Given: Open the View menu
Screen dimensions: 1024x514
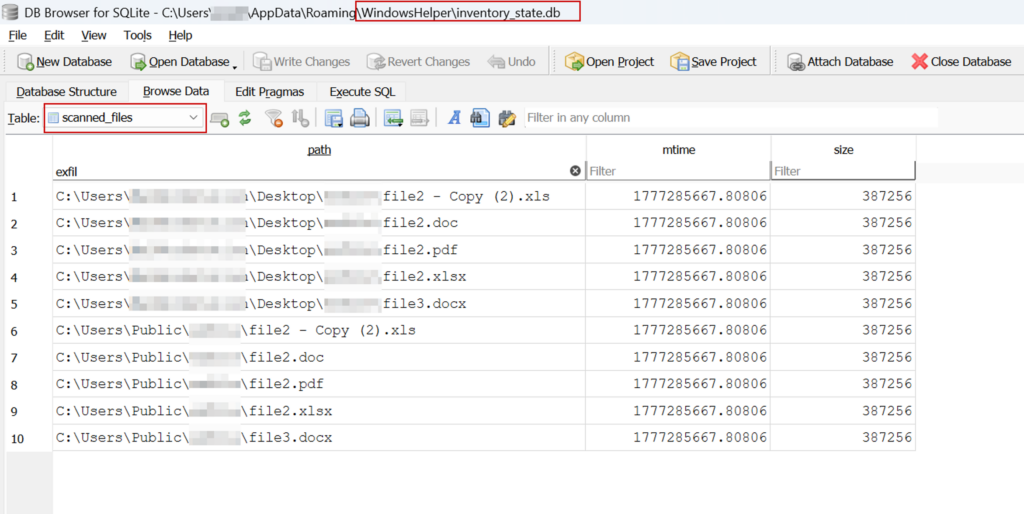Looking at the screenshot, I should tap(94, 35).
